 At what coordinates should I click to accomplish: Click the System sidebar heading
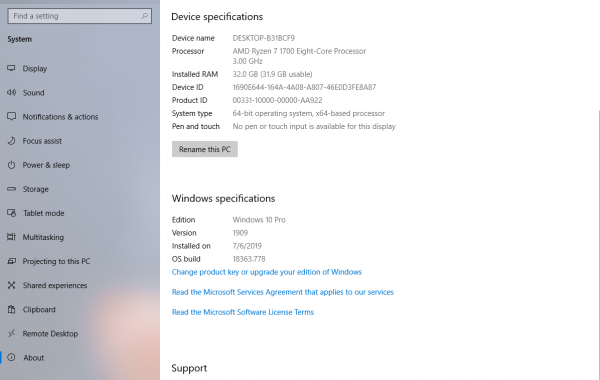[20, 39]
